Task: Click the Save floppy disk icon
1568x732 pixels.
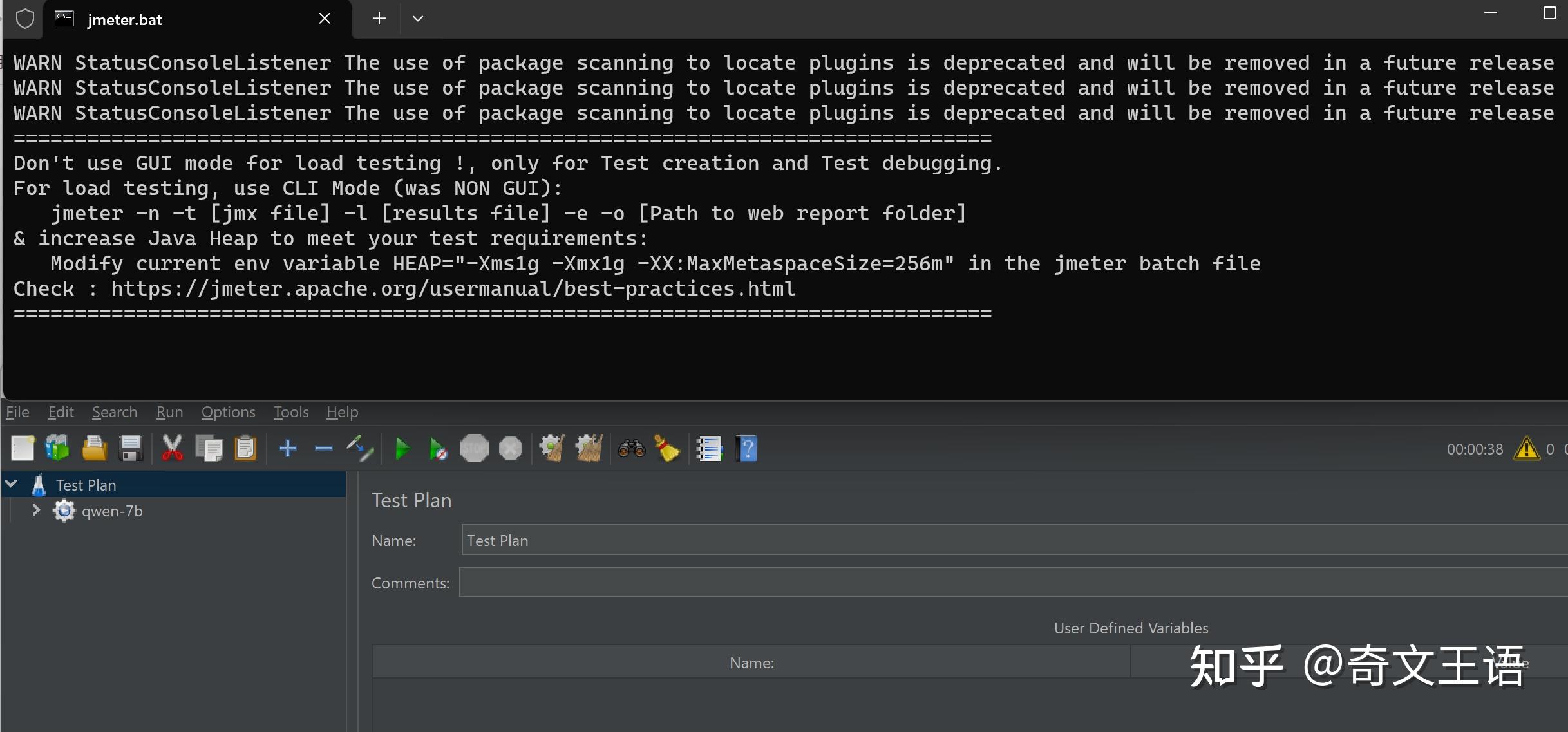Action: pyautogui.click(x=131, y=449)
